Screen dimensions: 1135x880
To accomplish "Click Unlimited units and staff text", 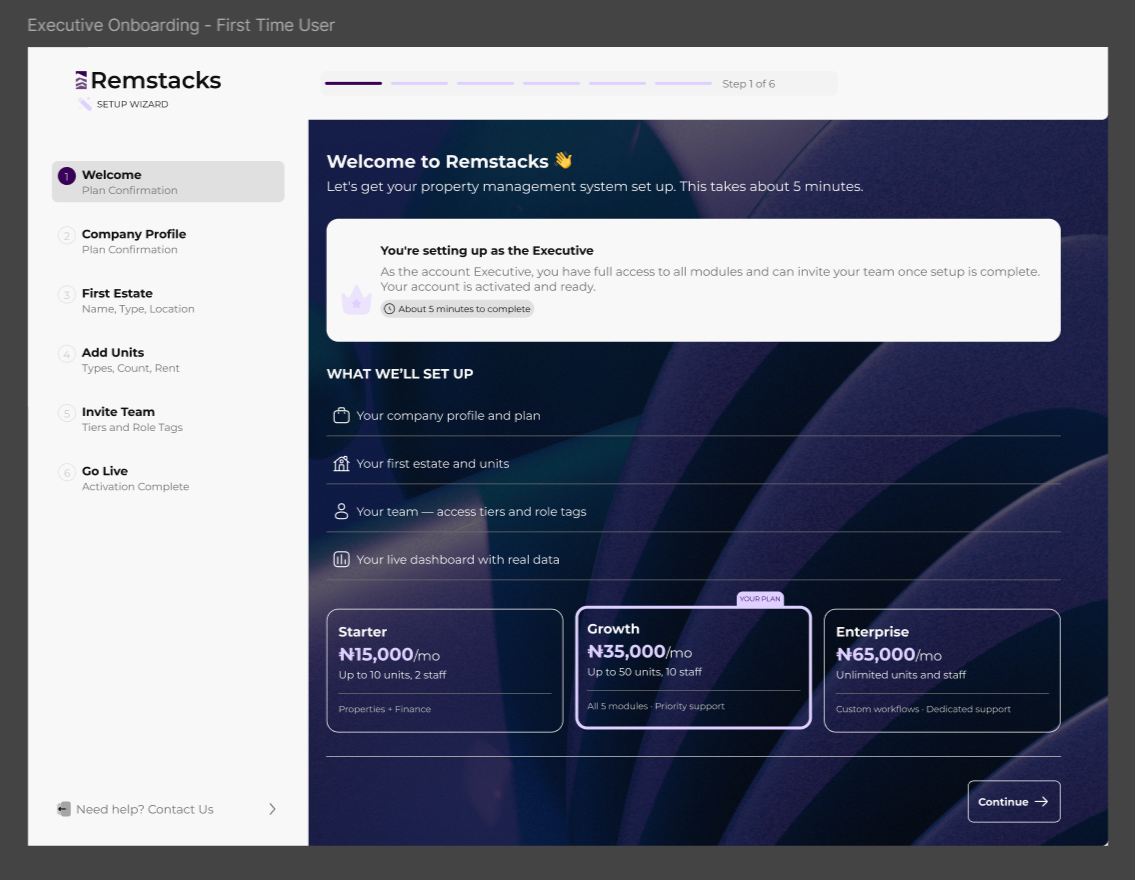I will 900,675.
